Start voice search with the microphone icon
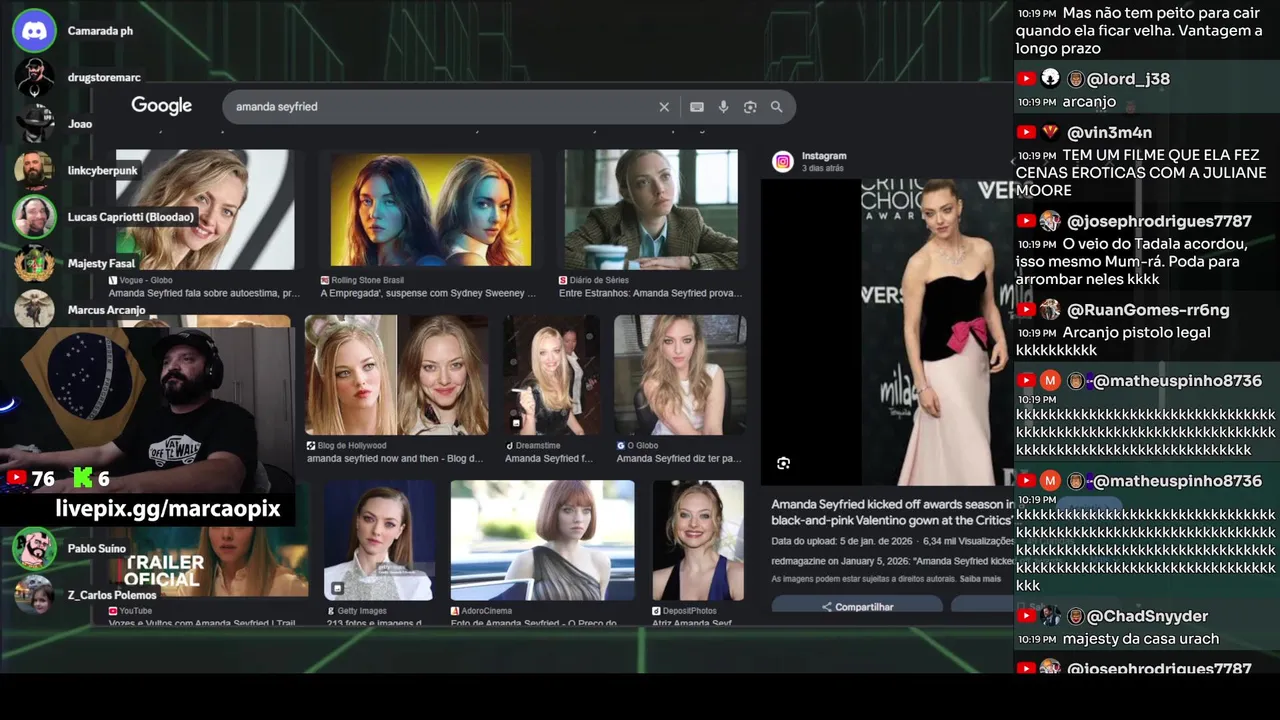 723,107
